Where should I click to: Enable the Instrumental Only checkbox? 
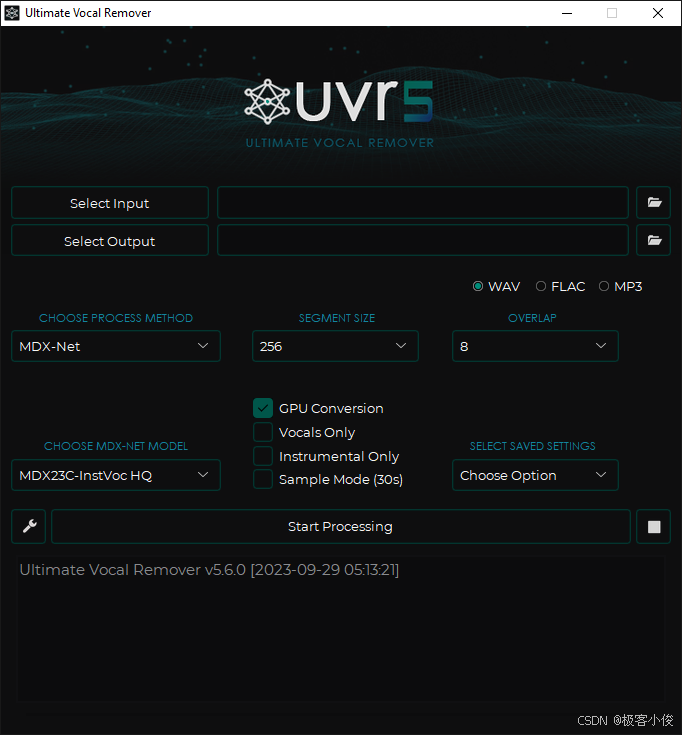[263, 456]
